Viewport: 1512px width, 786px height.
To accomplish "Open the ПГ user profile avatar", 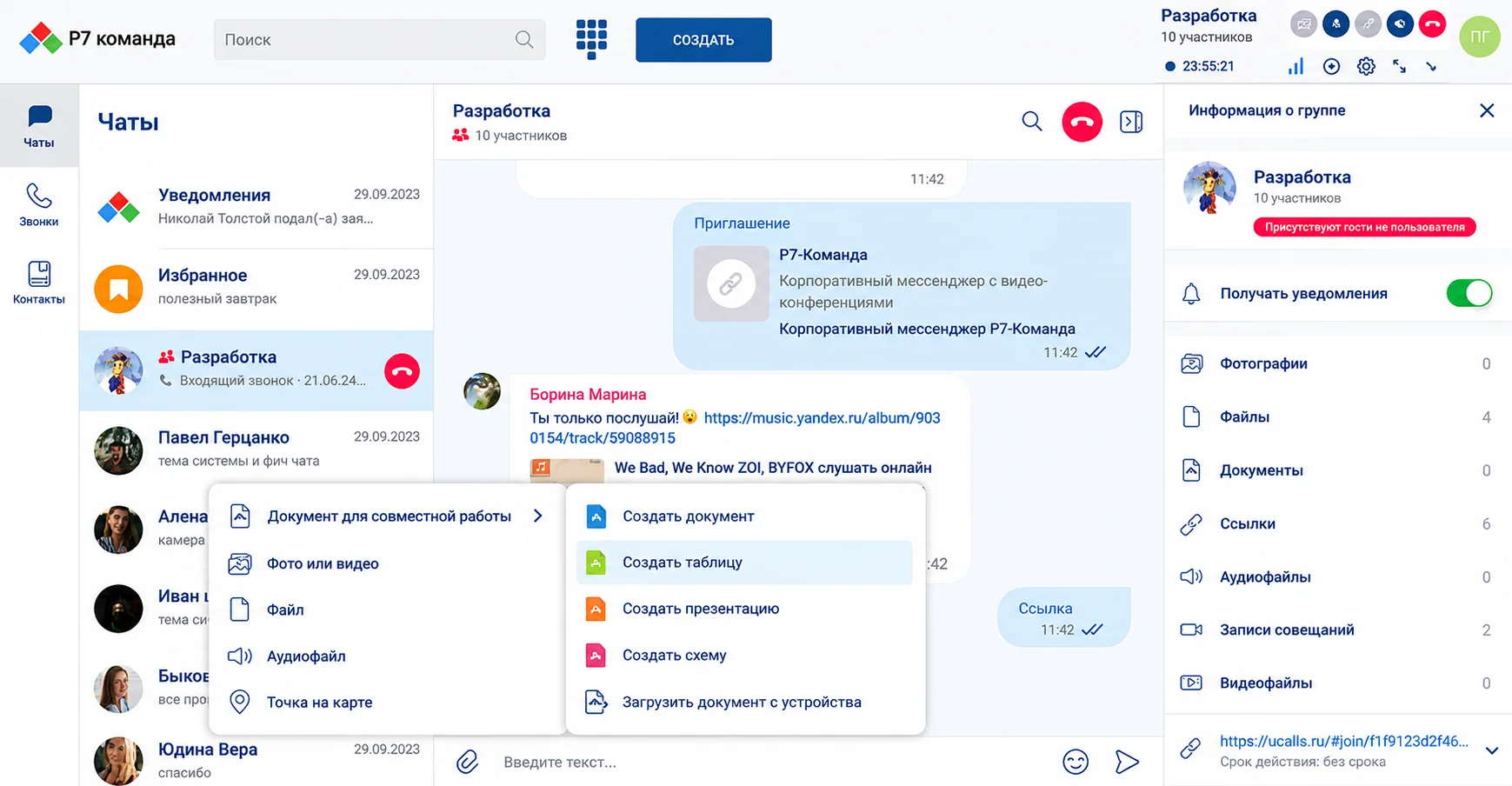I will tap(1480, 37).
